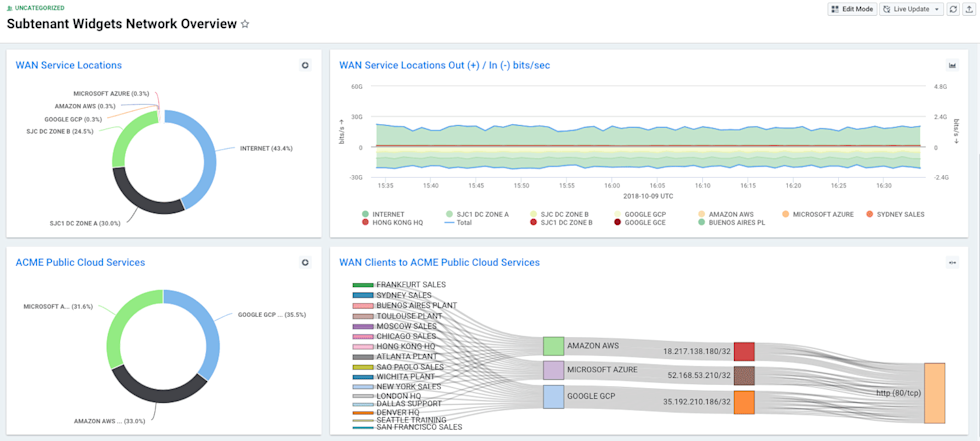Favorite the dashboard with the star icon
The height and width of the screenshot is (441, 980).
tap(245, 24)
